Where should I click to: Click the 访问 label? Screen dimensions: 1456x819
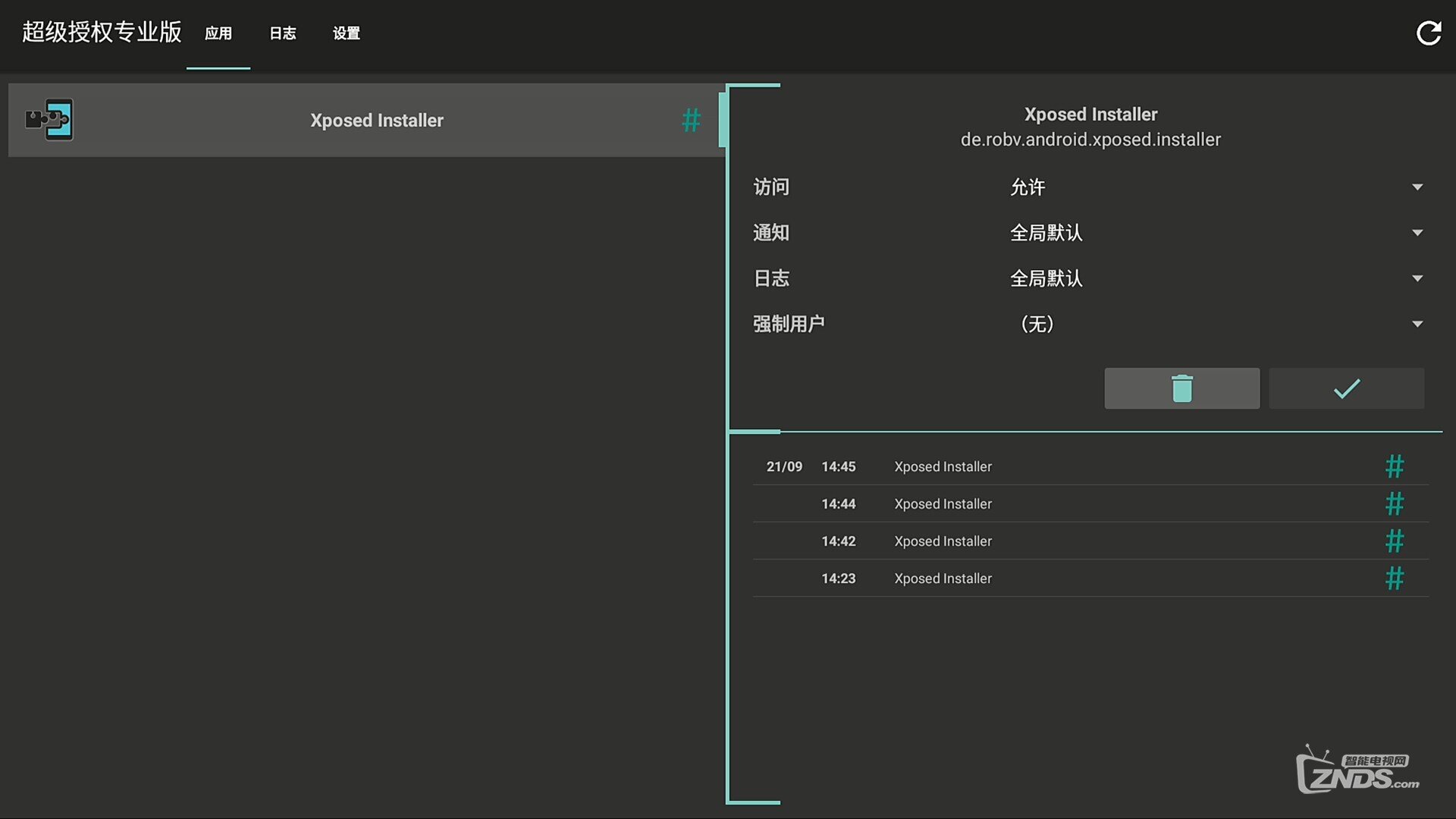click(x=771, y=187)
